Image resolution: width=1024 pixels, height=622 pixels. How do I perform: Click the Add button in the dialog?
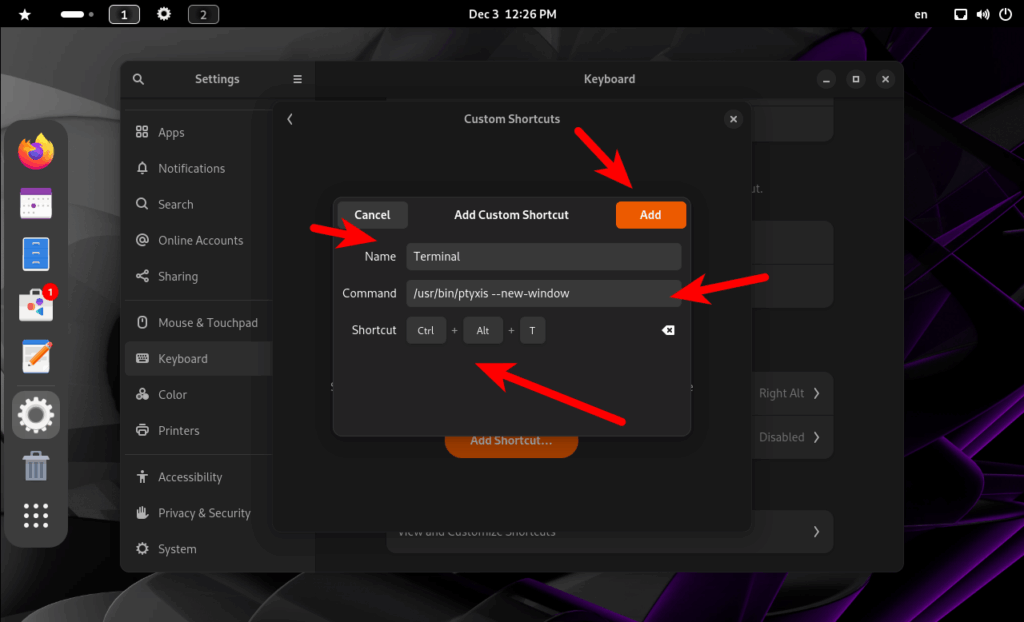coord(650,215)
